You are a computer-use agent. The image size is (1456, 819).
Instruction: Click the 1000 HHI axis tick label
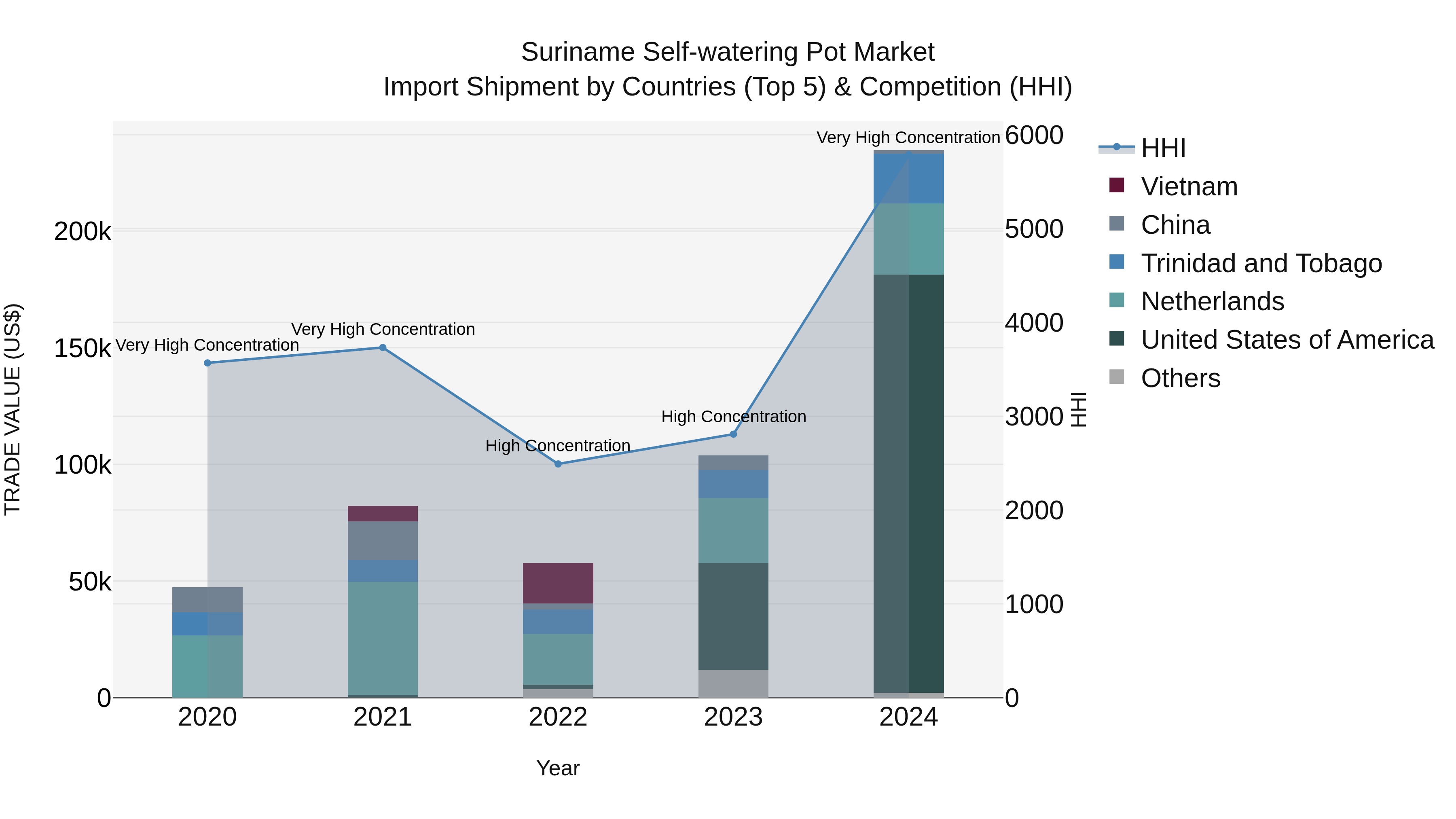coord(1034,604)
